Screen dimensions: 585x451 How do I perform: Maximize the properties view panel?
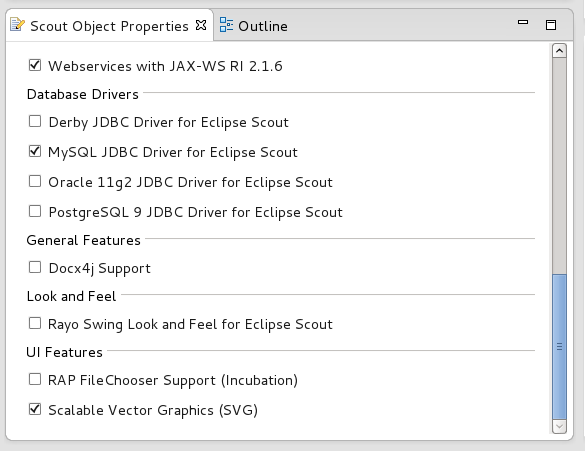(x=551, y=25)
